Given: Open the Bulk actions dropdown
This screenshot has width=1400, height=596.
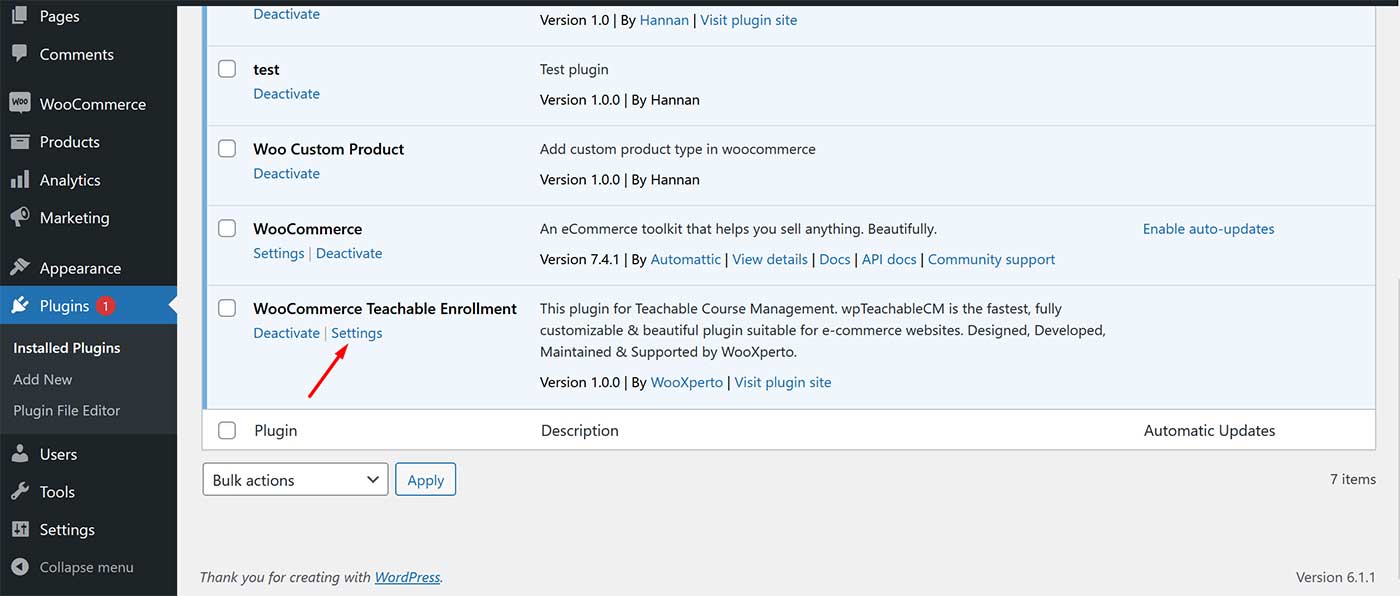Looking at the screenshot, I should pyautogui.click(x=295, y=480).
